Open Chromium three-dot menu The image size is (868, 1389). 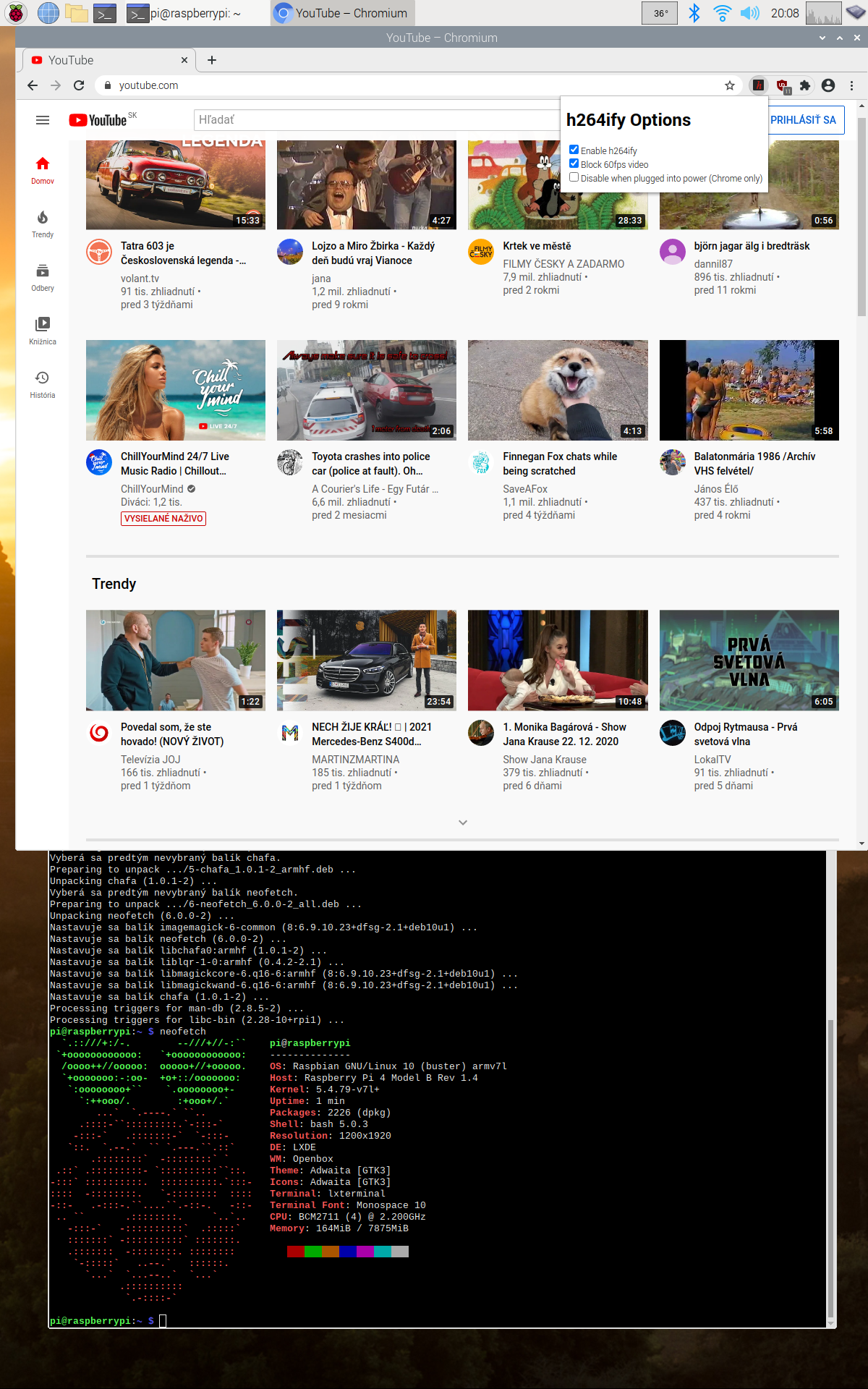[x=851, y=85]
